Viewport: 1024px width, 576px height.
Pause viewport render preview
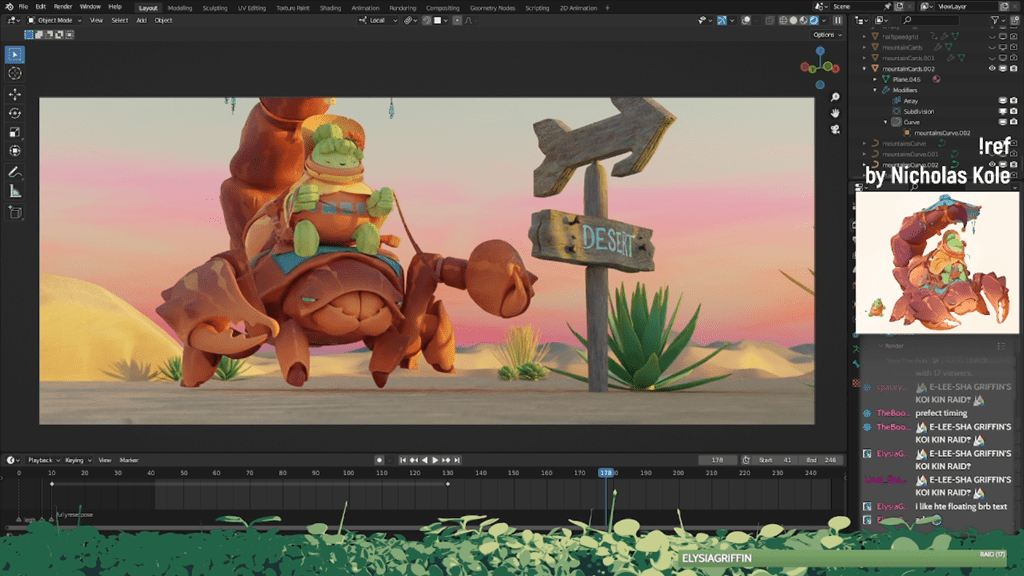[x=837, y=20]
